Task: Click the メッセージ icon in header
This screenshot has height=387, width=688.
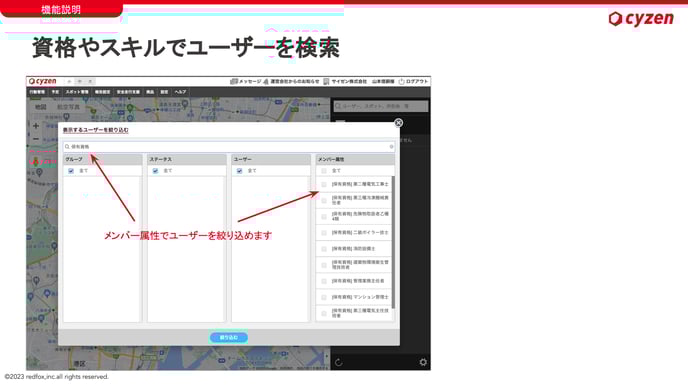Action: click(x=234, y=81)
